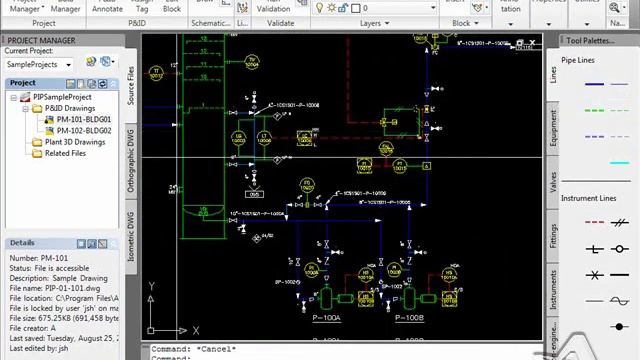Choose the L-marked instrument line tool

tap(594, 249)
